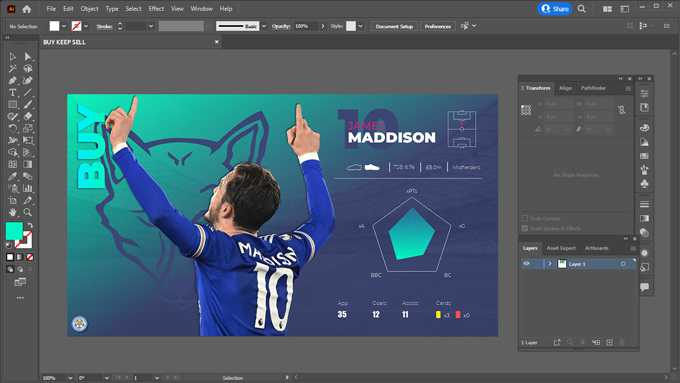Pick the Mesh tool
680x383 pixels.
pyautogui.click(x=13, y=164)
